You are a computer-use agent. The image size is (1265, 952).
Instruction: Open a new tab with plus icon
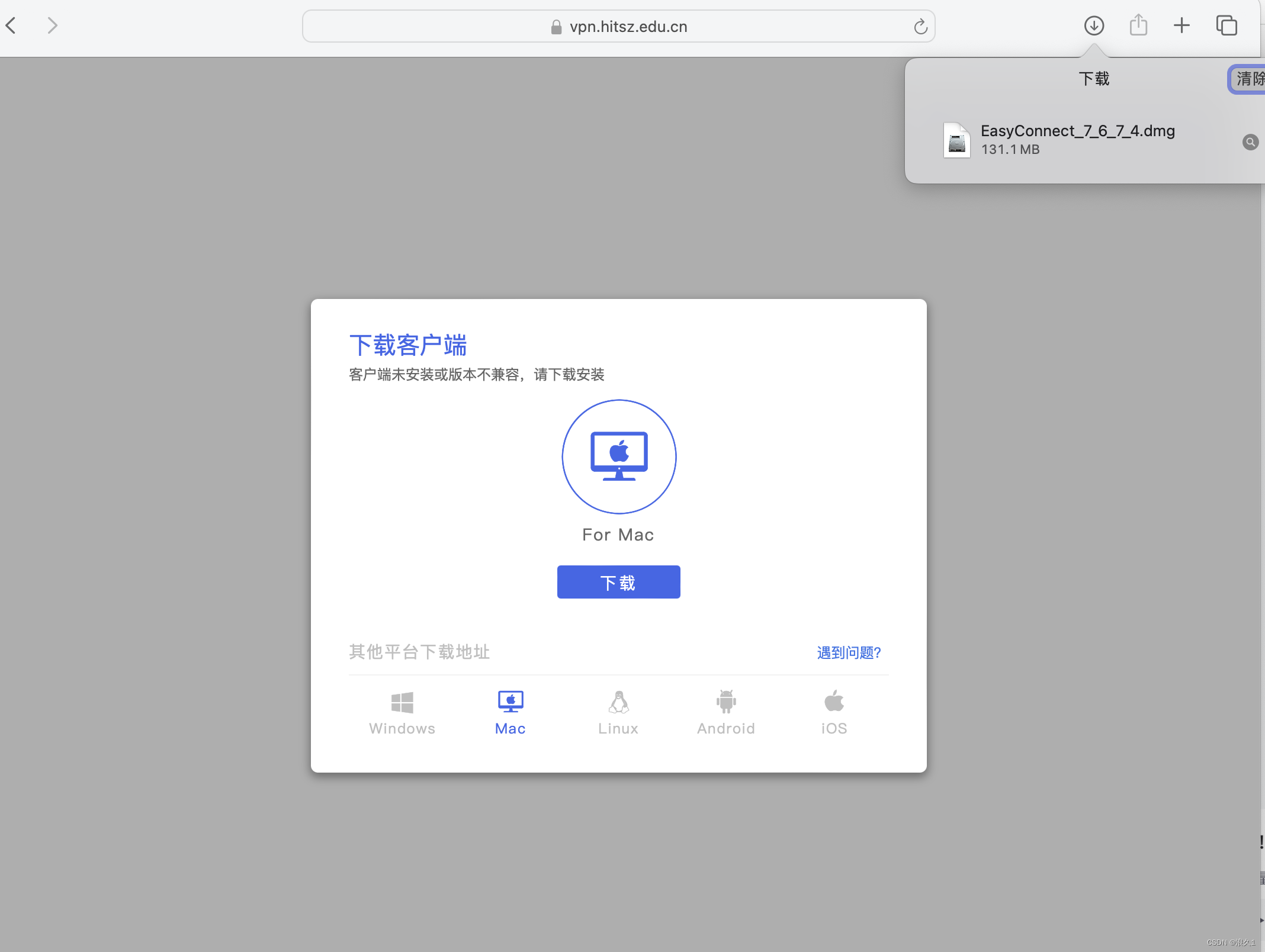1181,25
